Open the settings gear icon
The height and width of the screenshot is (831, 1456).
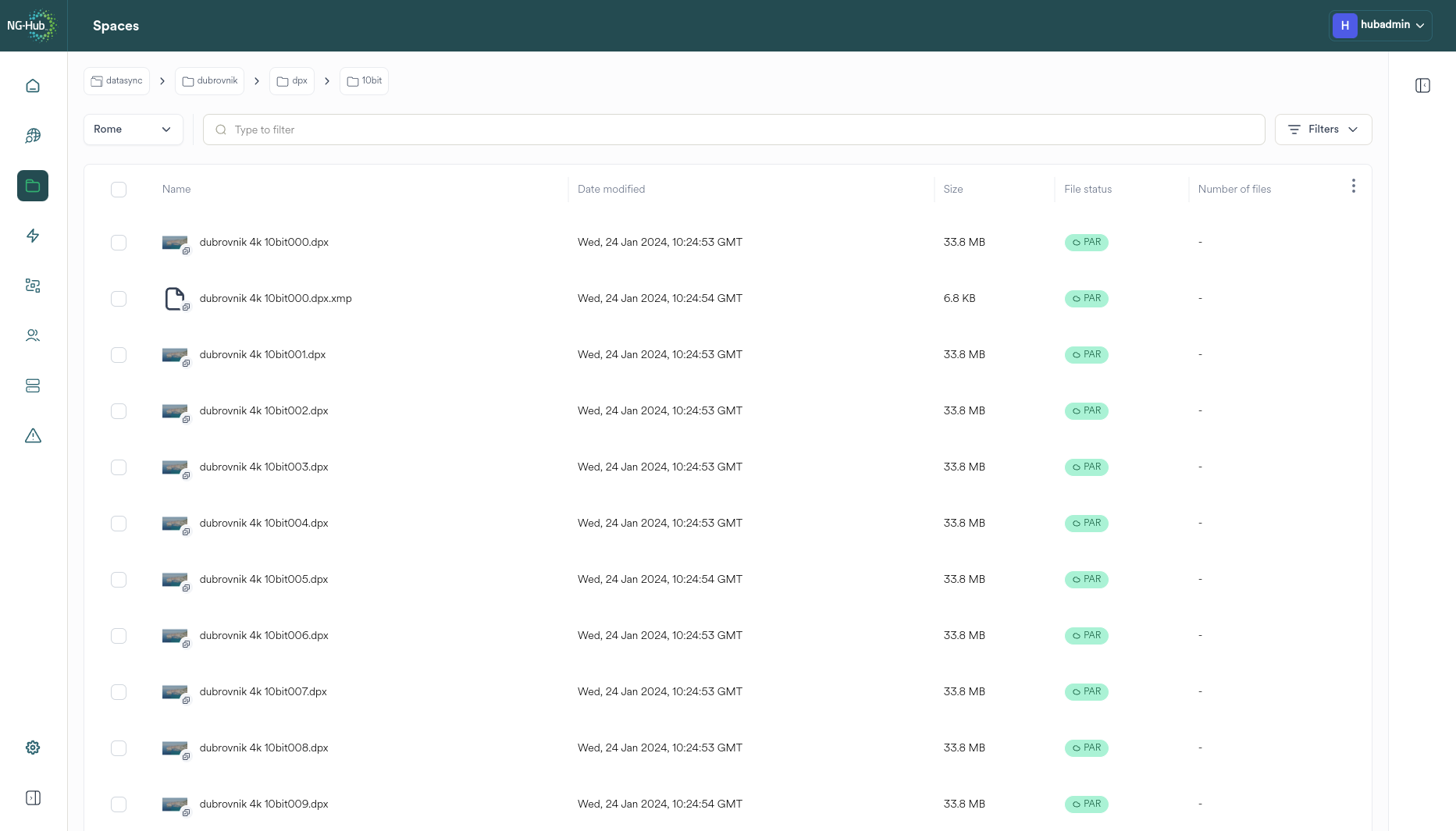pos(33,748)
